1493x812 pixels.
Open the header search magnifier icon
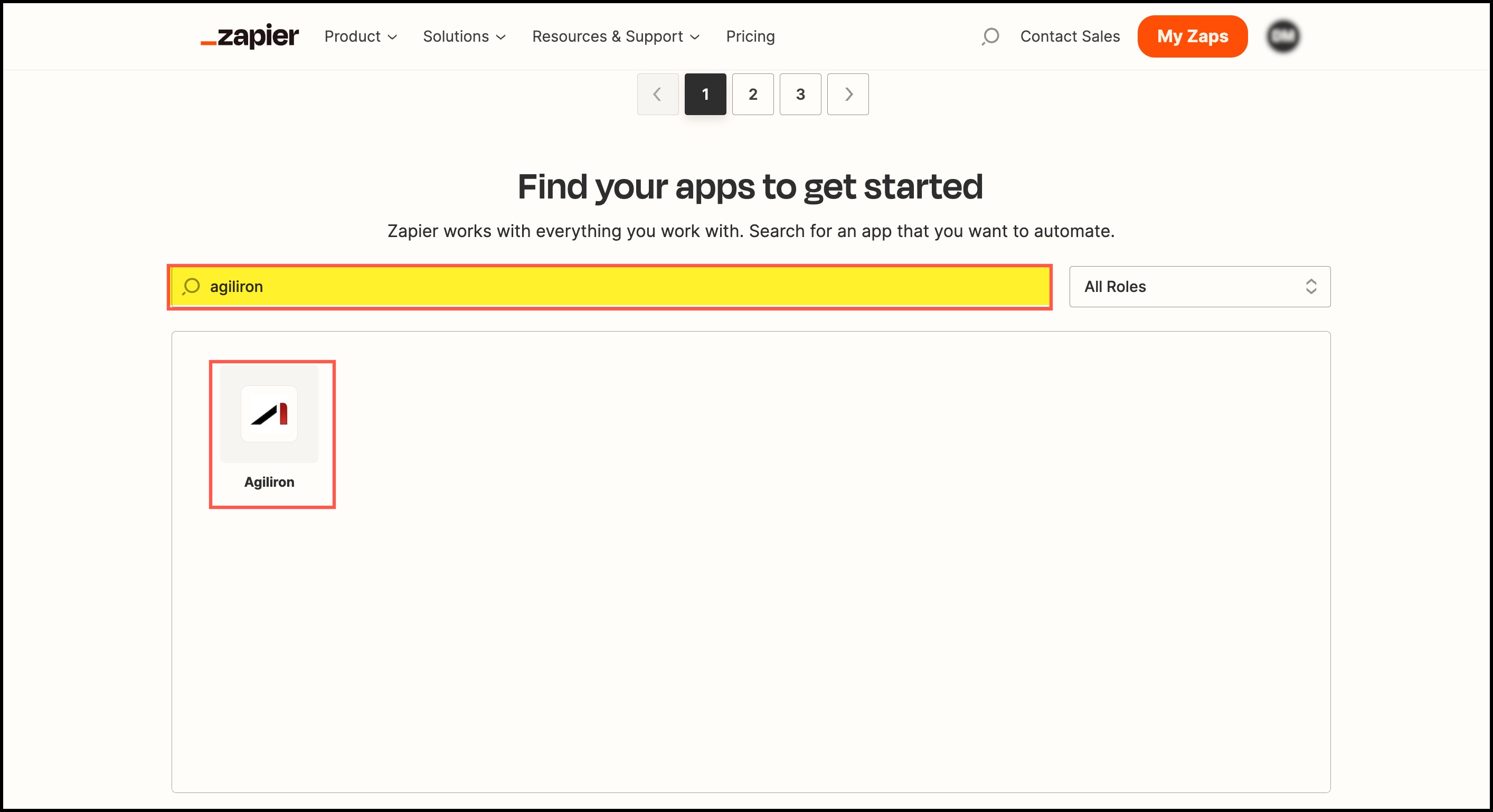(990, 36)
